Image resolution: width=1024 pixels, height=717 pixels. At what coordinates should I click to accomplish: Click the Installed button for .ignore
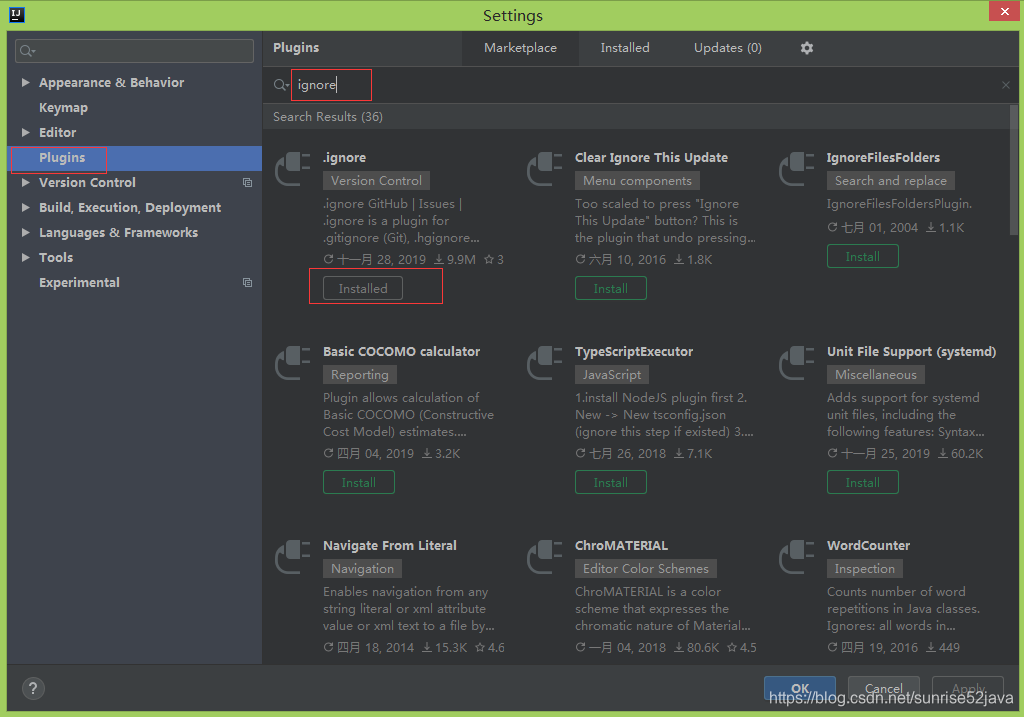coord(362,288)
